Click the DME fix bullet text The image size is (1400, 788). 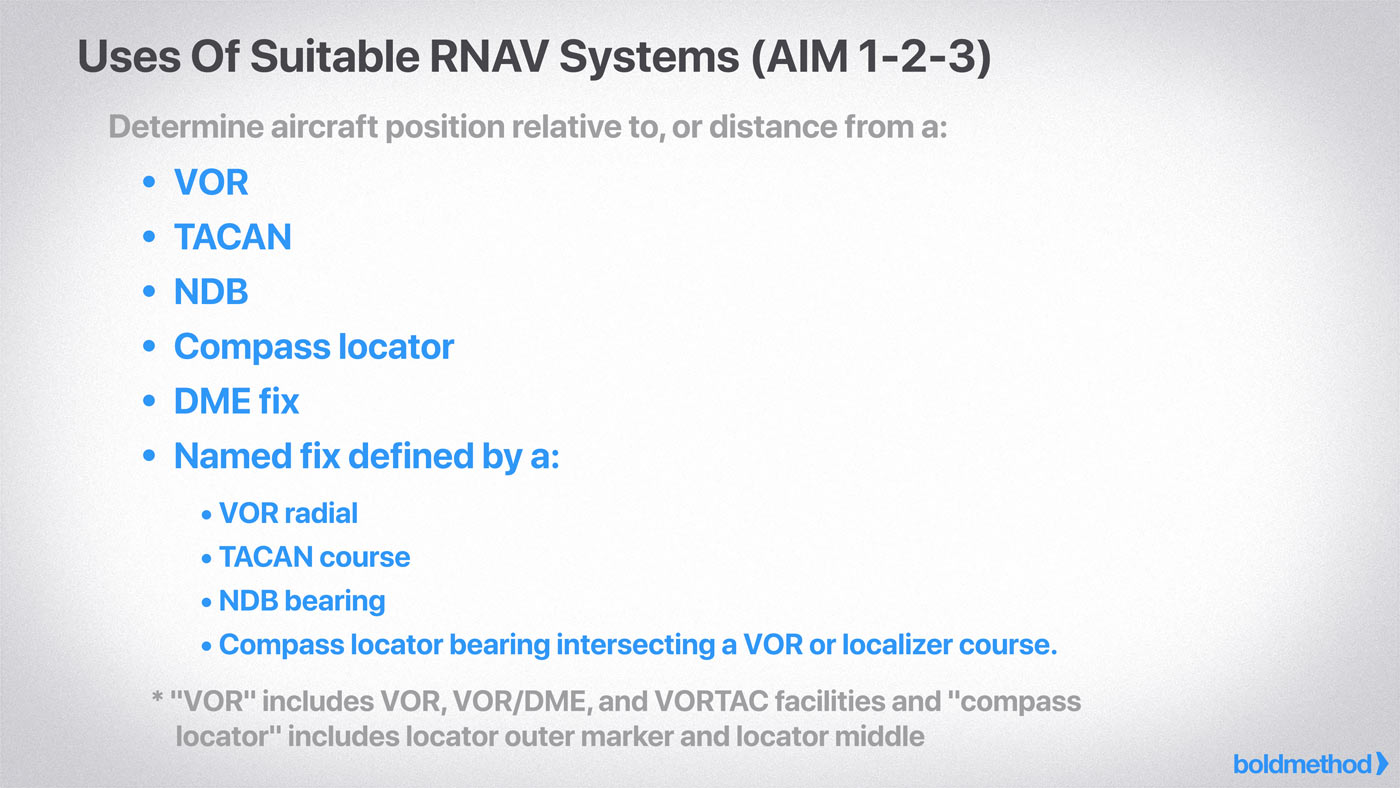236,402
